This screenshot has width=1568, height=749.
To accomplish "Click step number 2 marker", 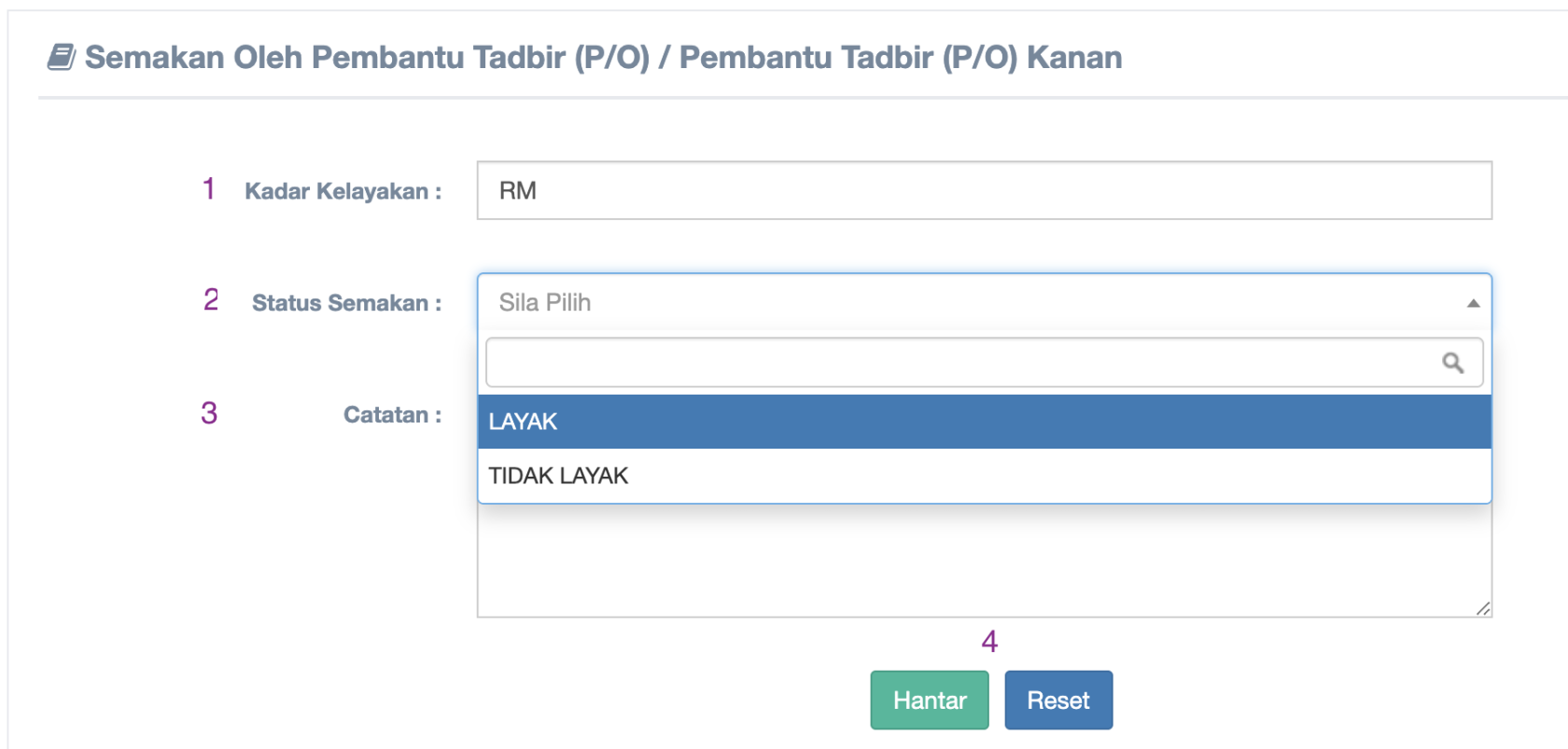I will (x=211, y=300).
